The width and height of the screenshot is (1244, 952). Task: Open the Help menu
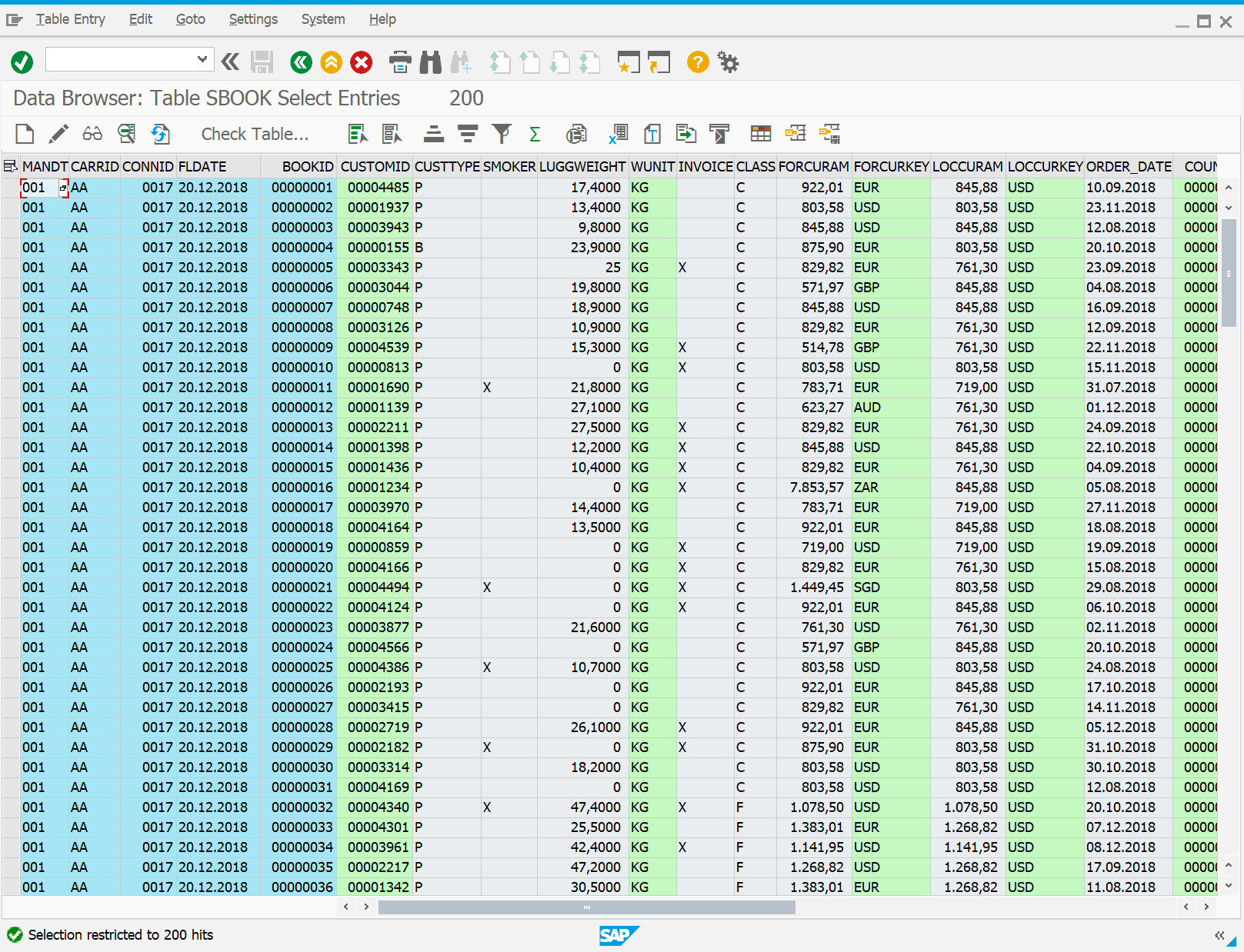coord(382,19)
